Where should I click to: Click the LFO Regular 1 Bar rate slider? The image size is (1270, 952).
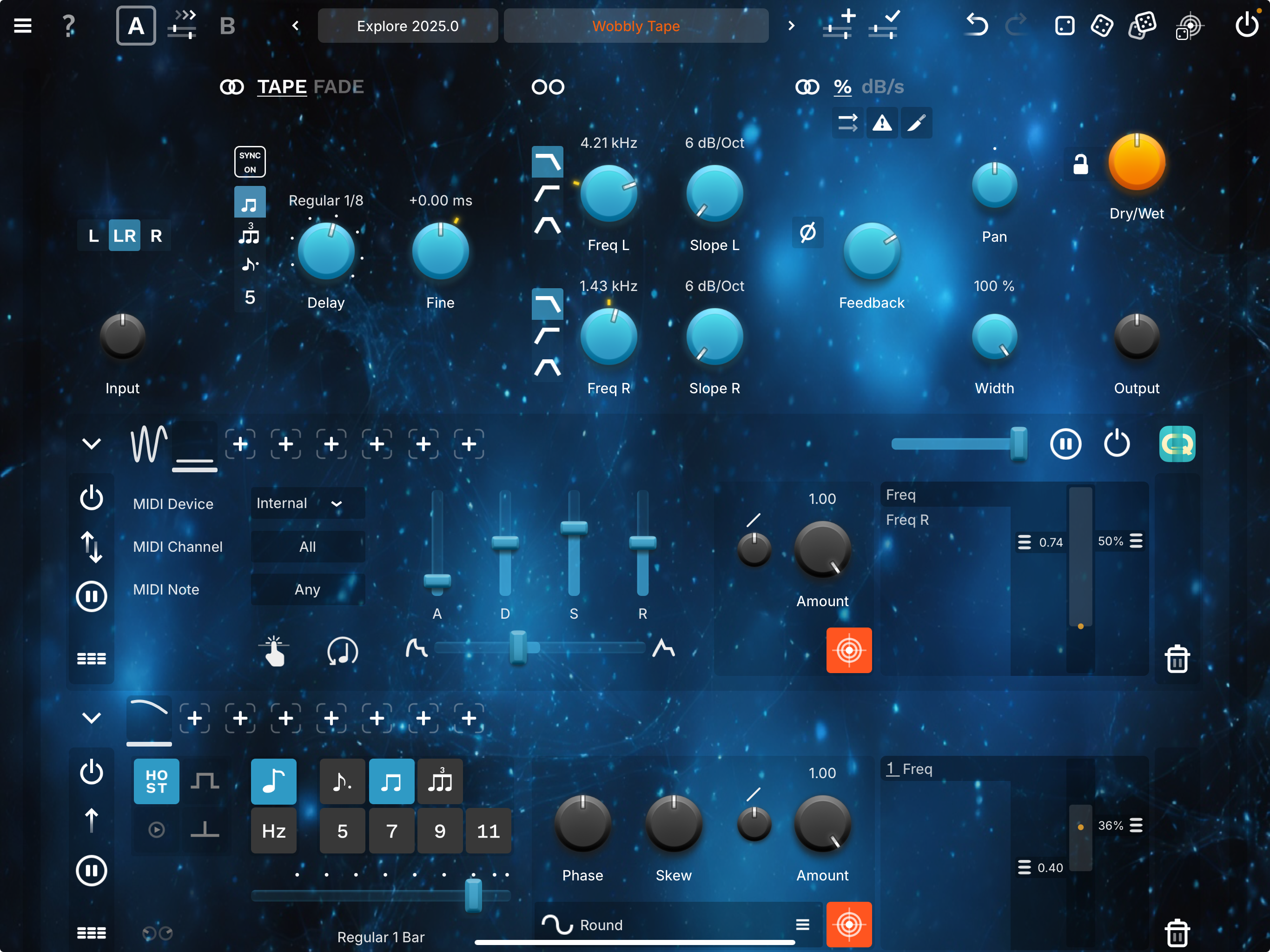point(381,895)
